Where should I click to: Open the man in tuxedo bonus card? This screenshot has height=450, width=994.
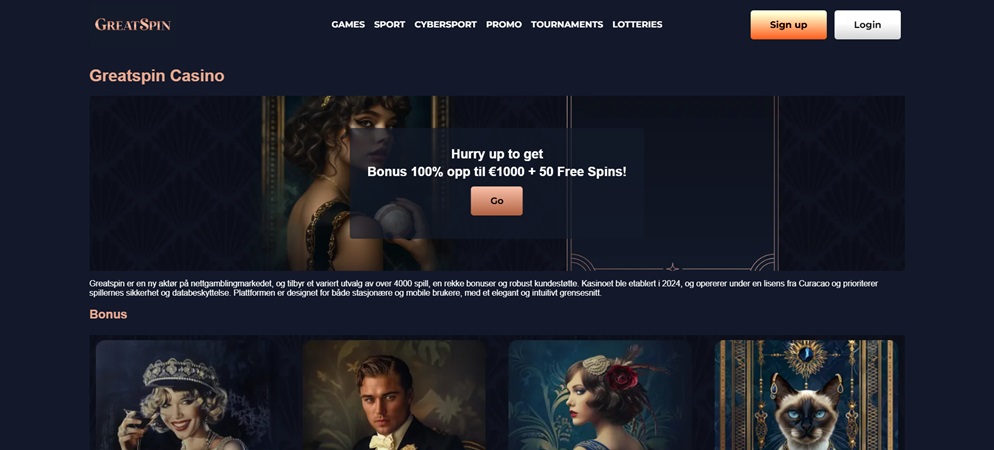[x=393, y=395]
